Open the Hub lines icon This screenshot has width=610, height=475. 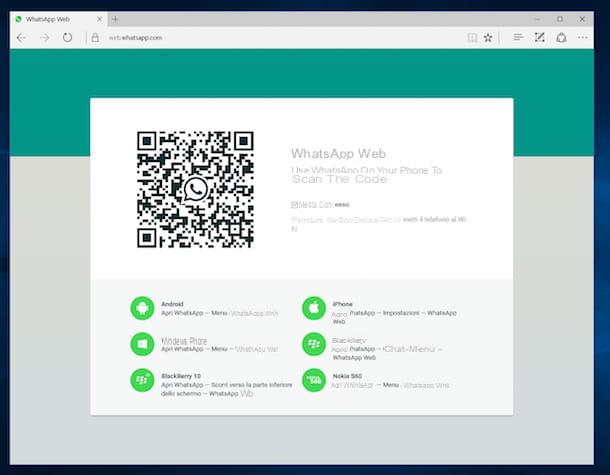click(518, 37)
